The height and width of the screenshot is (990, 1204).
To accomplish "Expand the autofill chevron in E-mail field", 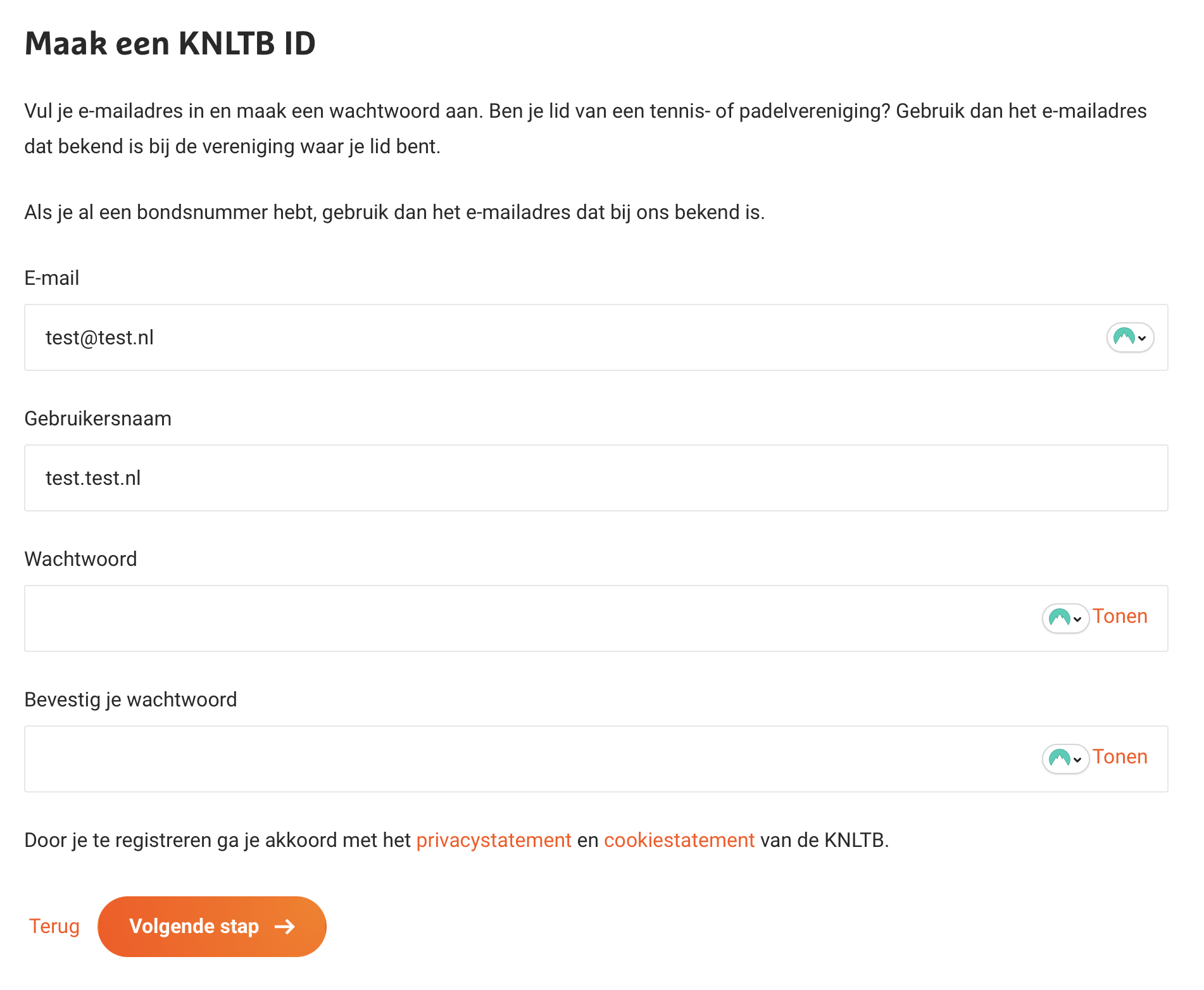I will 1142,338.
